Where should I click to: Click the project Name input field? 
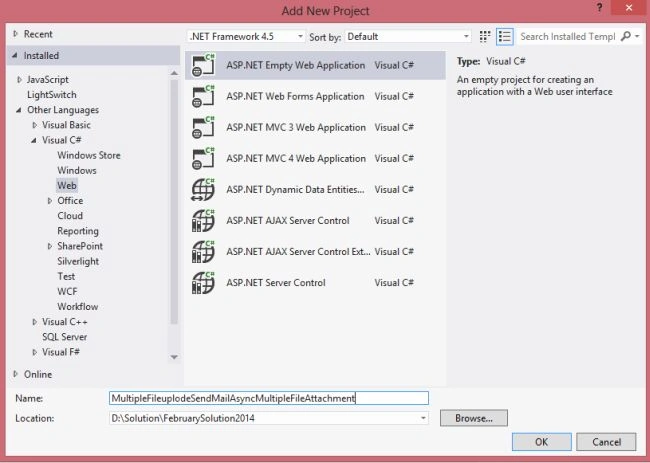click(x=269, y=398)
